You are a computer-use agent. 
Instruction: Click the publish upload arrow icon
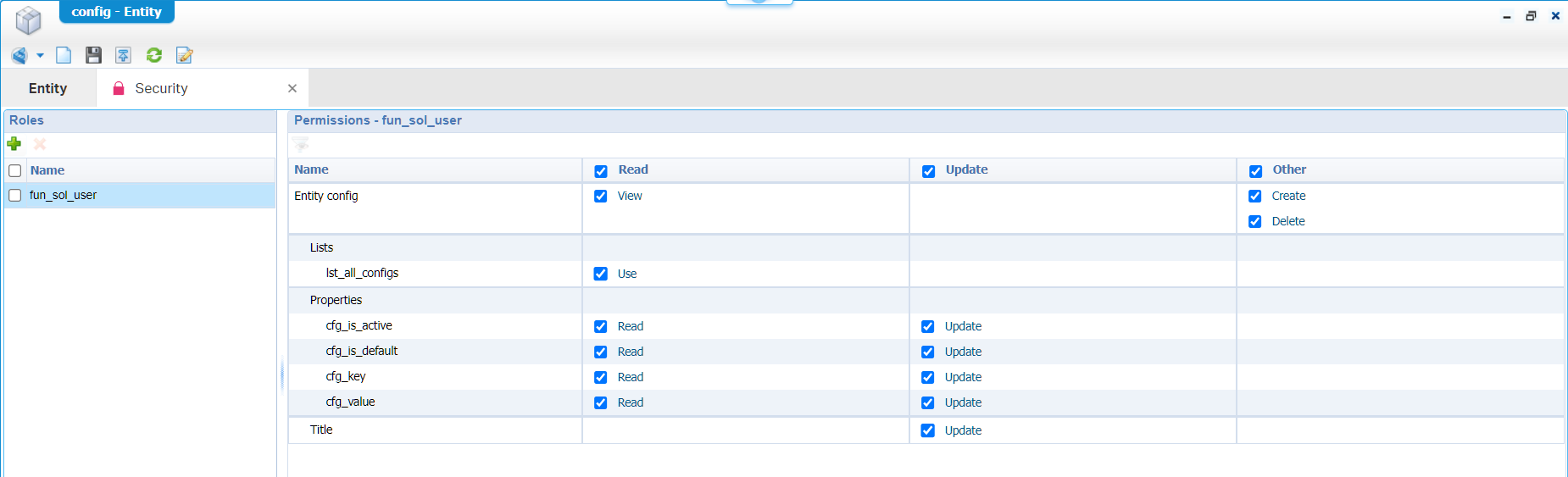point(123,56)
